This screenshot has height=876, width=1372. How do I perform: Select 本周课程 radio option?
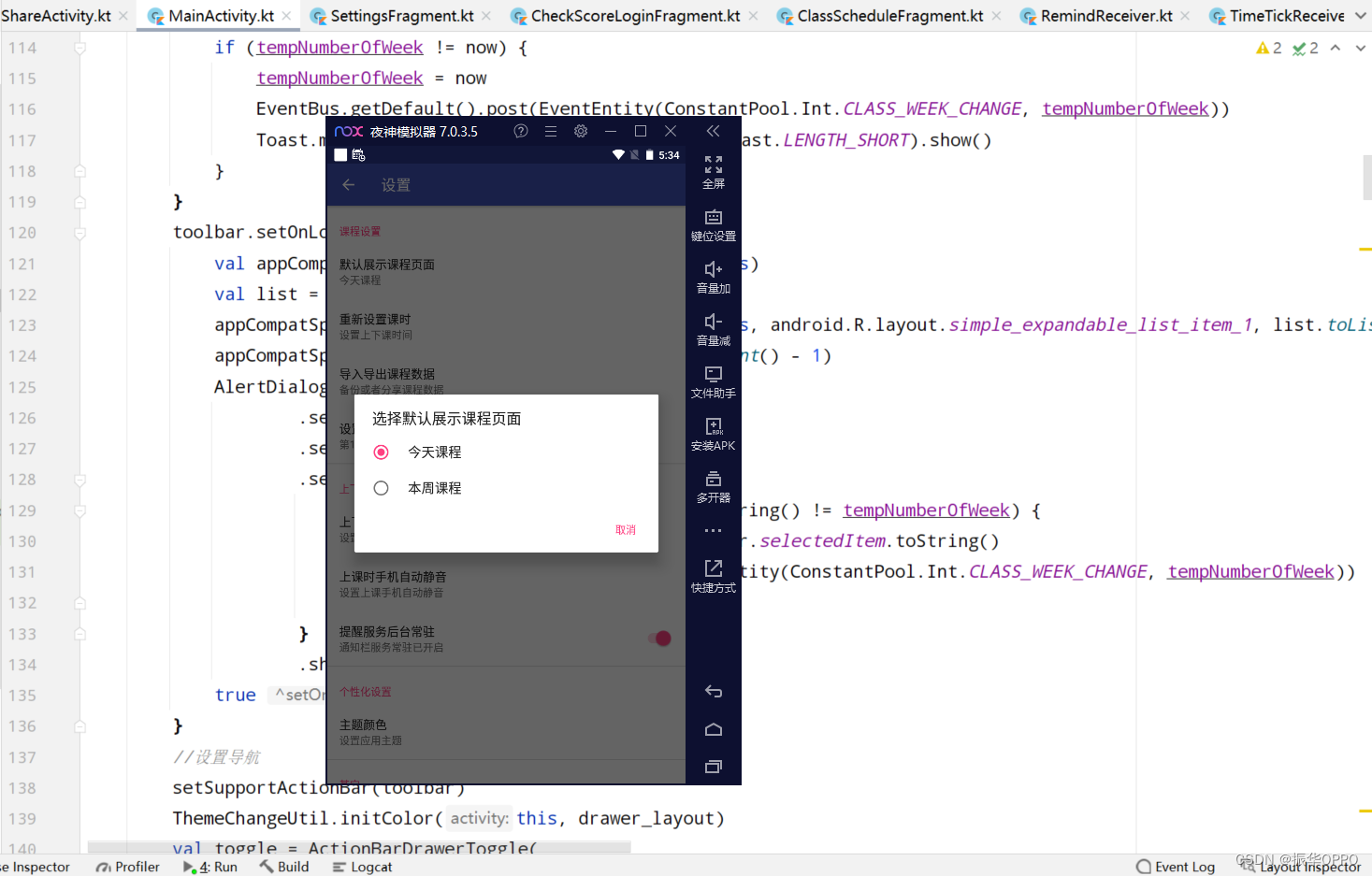pos(417,488)
